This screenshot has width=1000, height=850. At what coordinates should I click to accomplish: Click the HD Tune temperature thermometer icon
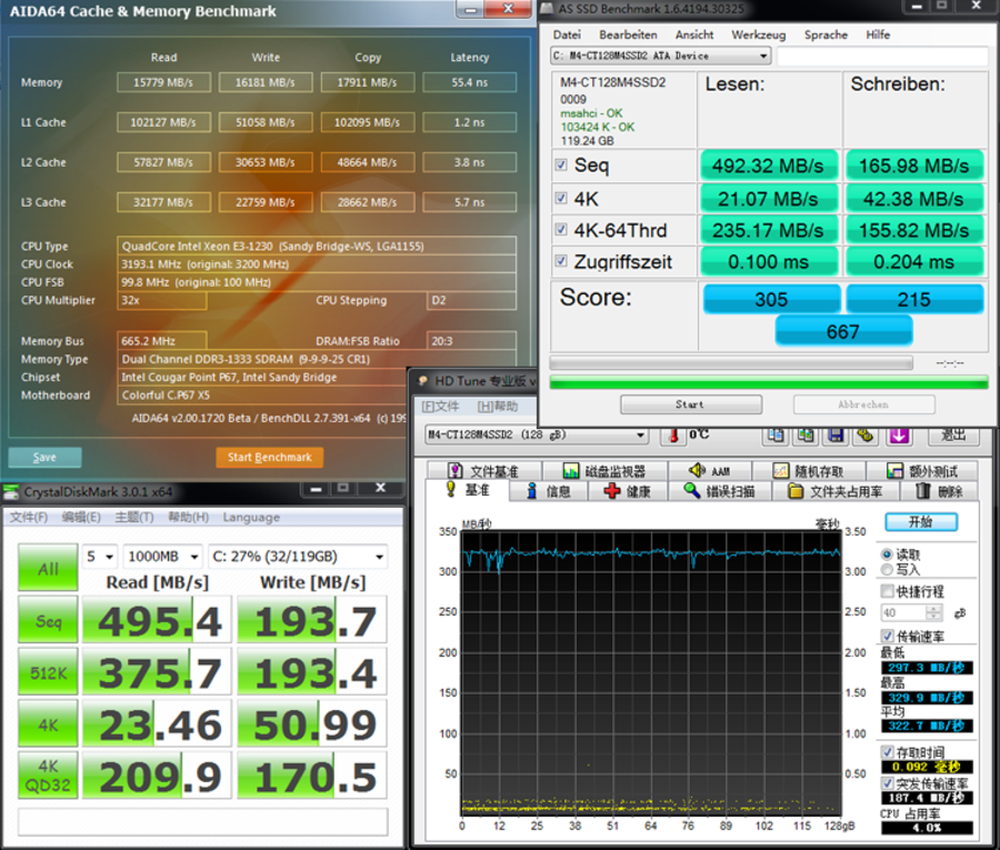[x=675, y=436]
